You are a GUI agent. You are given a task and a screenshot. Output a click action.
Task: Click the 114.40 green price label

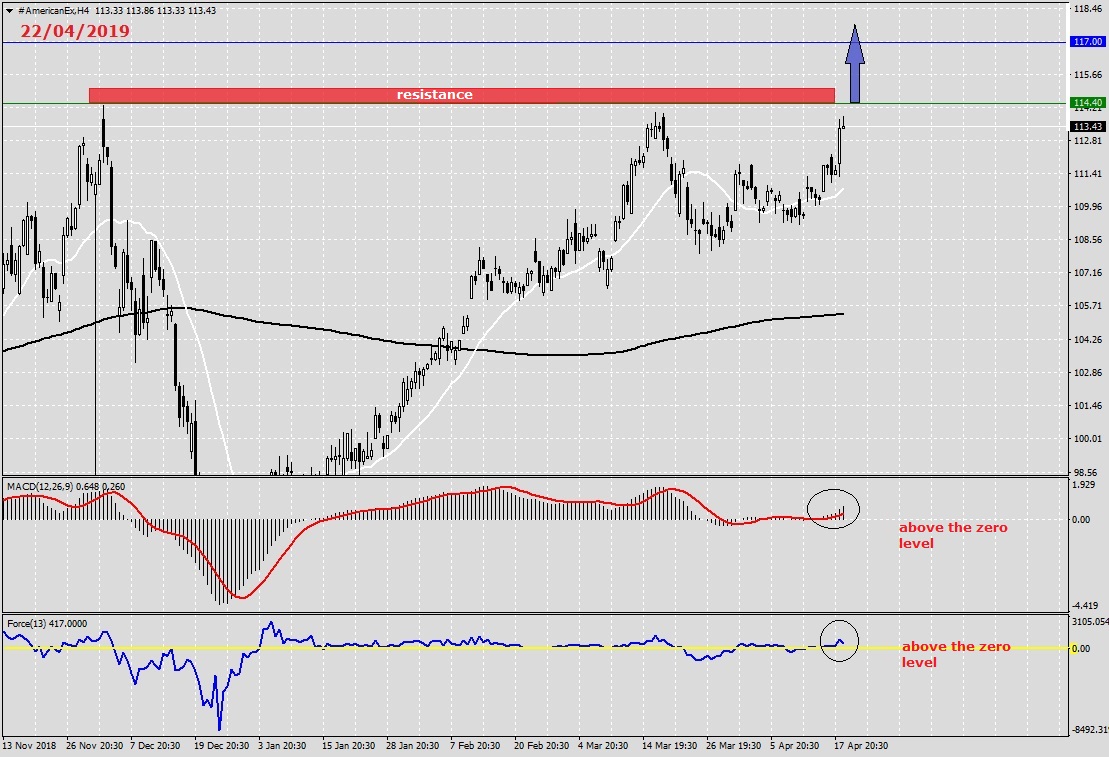(1087, 103)
